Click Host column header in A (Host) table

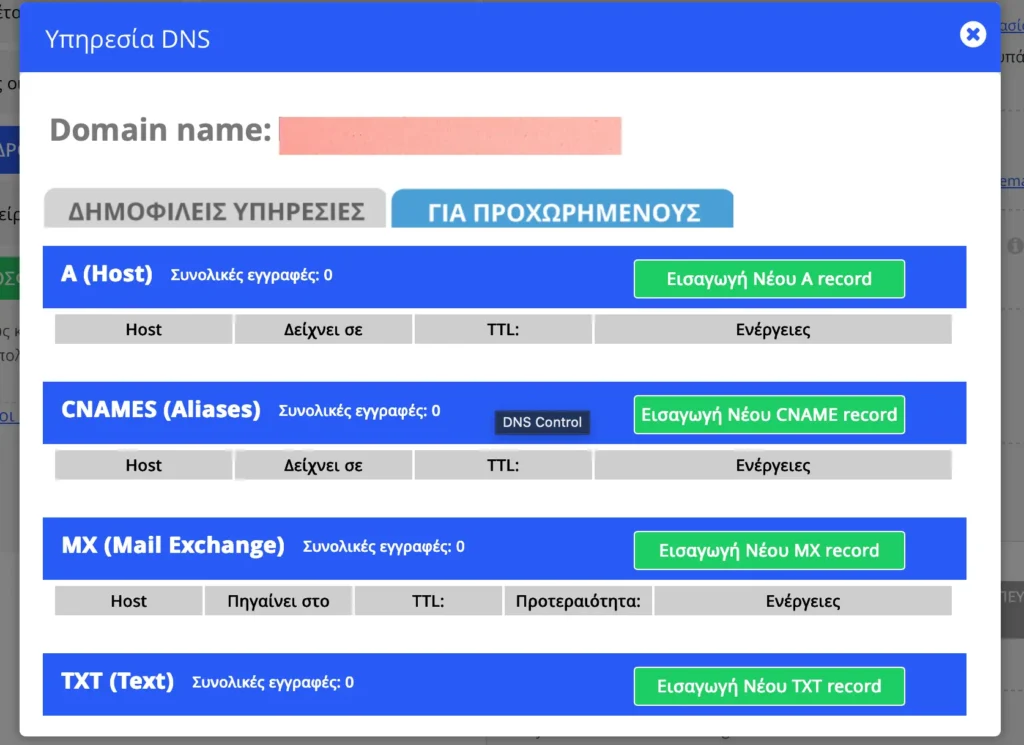143,329
